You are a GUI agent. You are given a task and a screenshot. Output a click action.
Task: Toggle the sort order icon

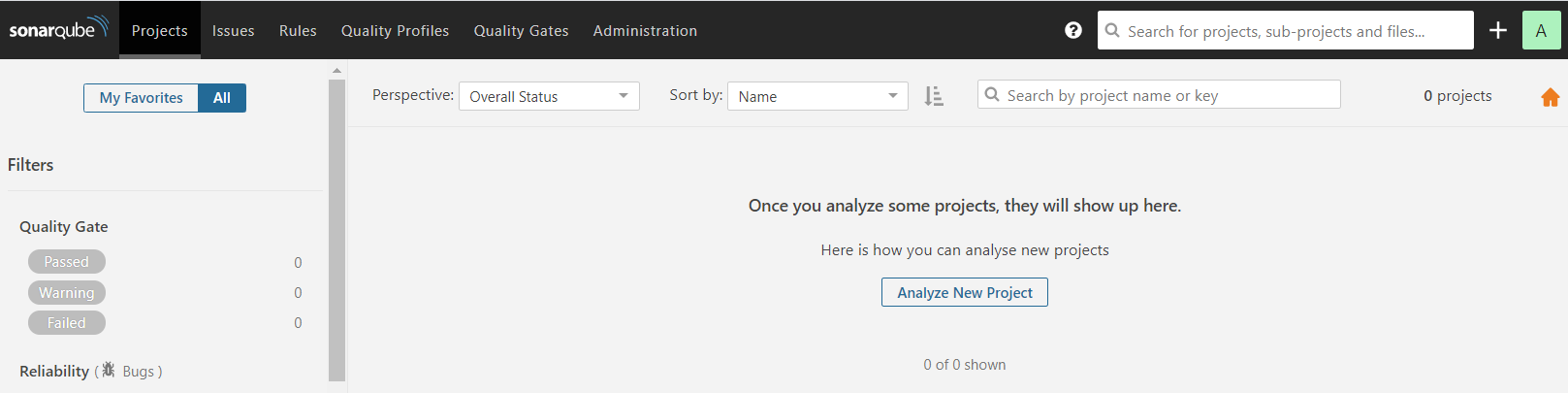click(x=934, y=96)
